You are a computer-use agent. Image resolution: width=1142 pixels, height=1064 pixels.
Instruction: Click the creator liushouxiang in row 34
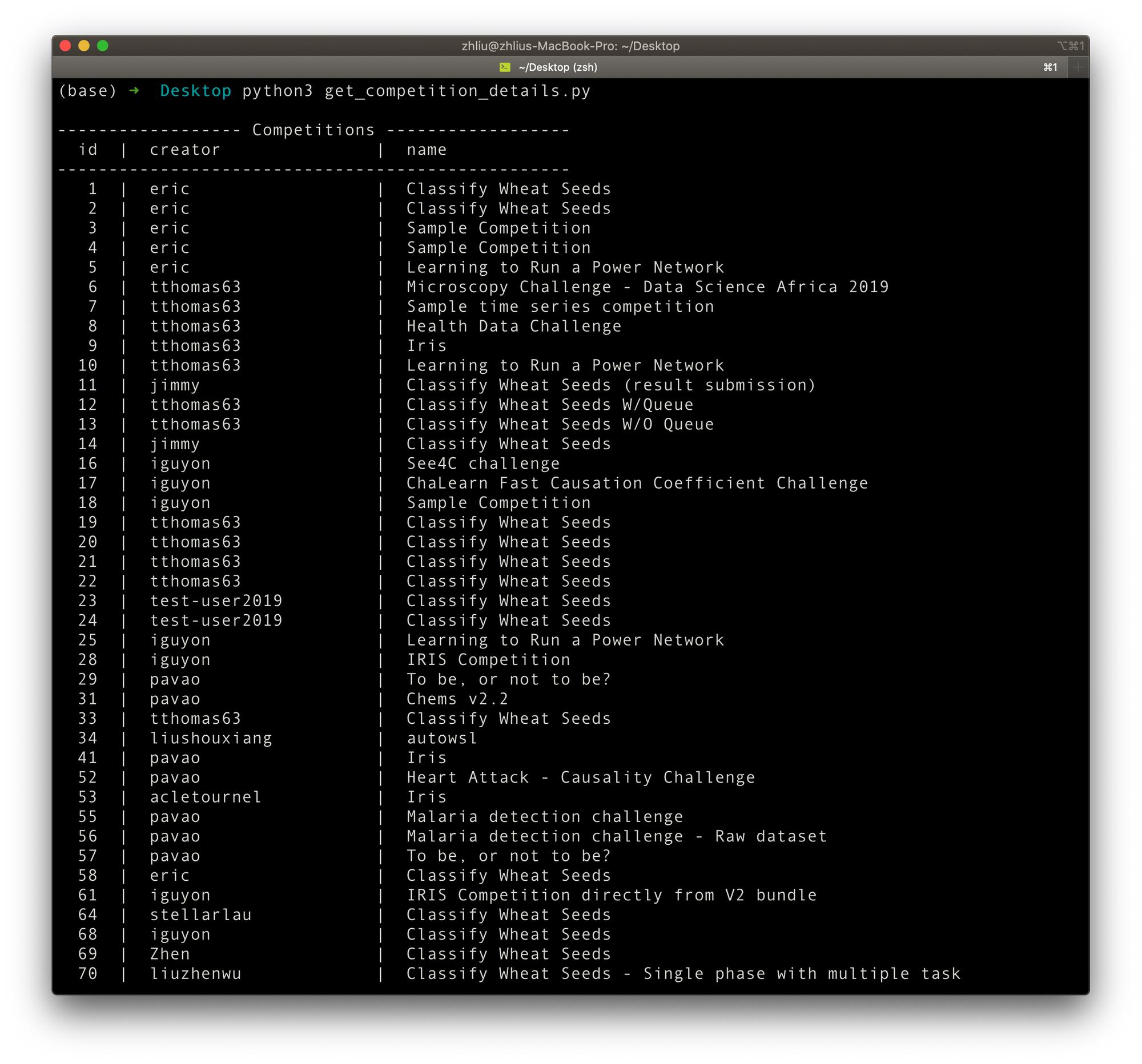click(211, 739)
